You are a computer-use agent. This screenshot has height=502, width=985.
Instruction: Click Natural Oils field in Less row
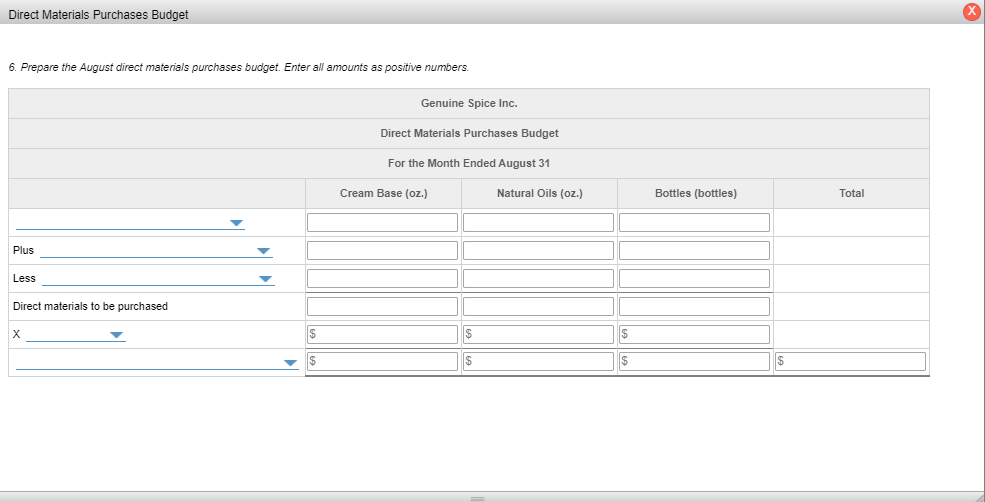click(538, 278)
